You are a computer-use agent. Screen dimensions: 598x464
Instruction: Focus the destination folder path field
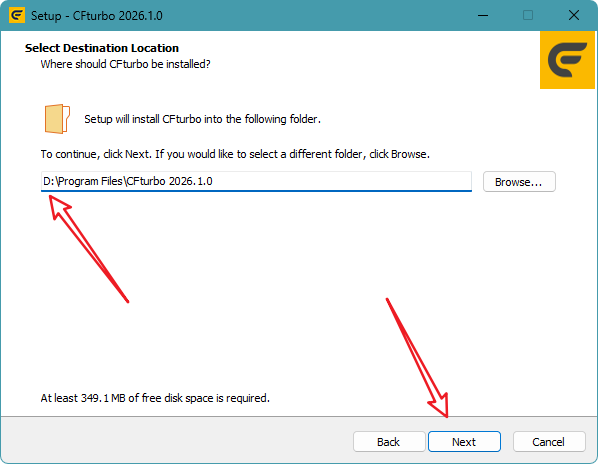point(256,181)
